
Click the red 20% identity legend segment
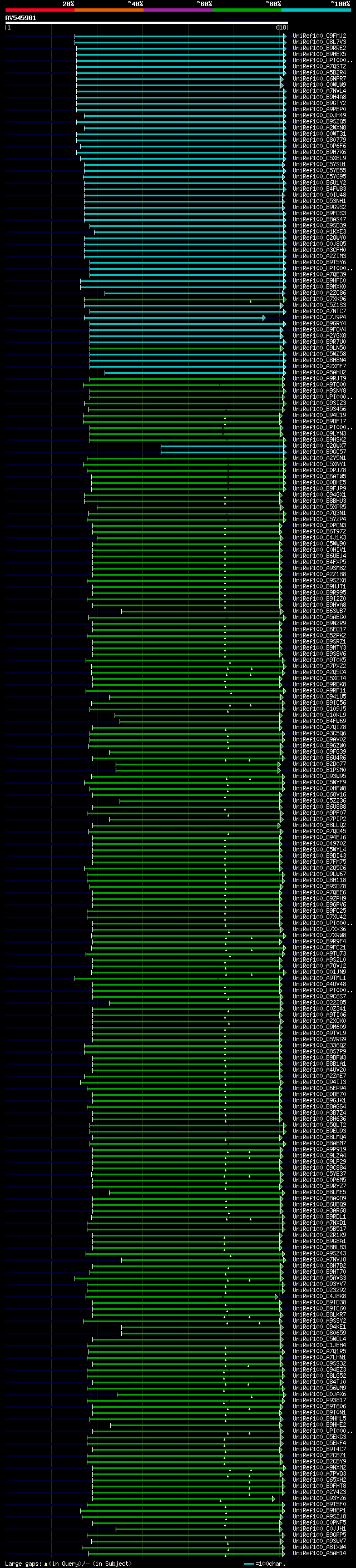39,11
